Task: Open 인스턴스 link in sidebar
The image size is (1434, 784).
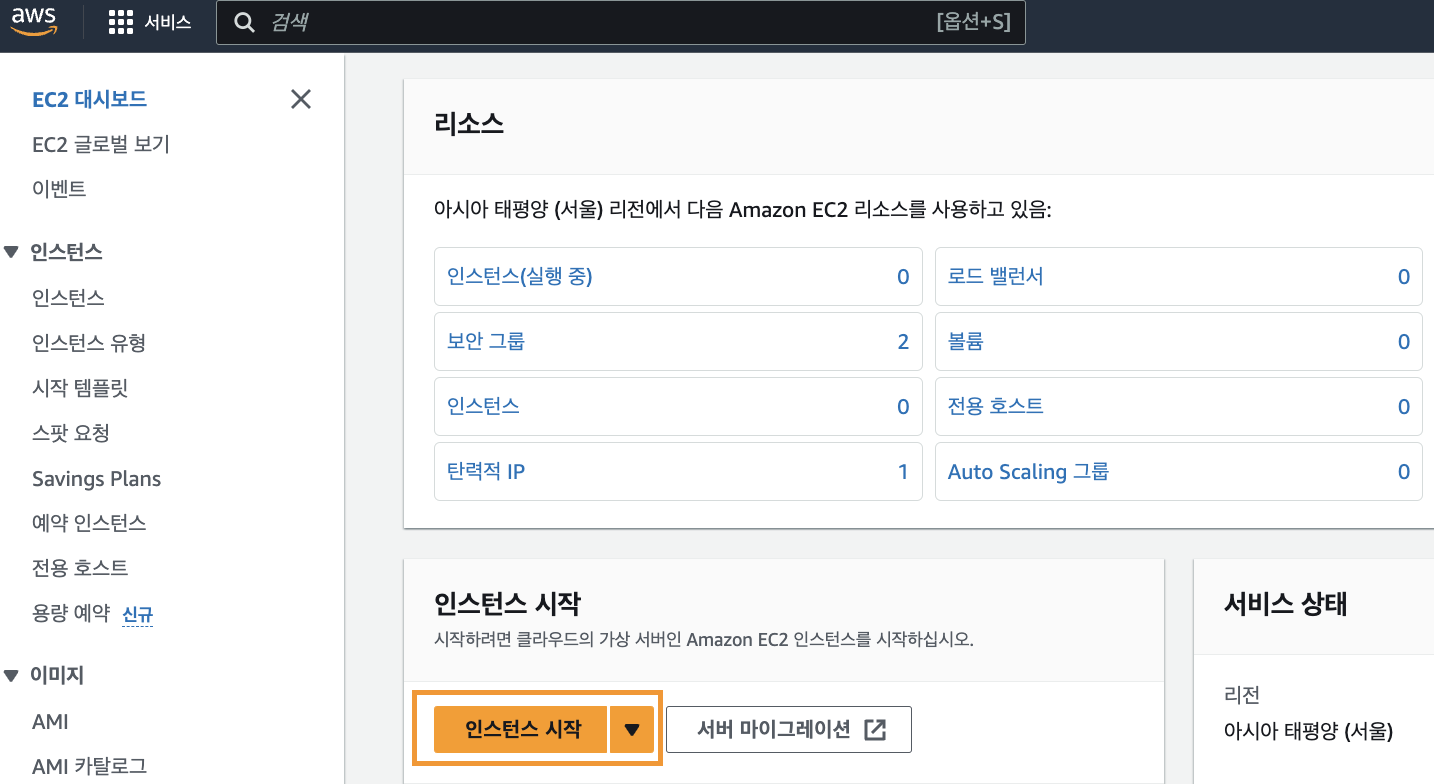Action: click(68, 298)
